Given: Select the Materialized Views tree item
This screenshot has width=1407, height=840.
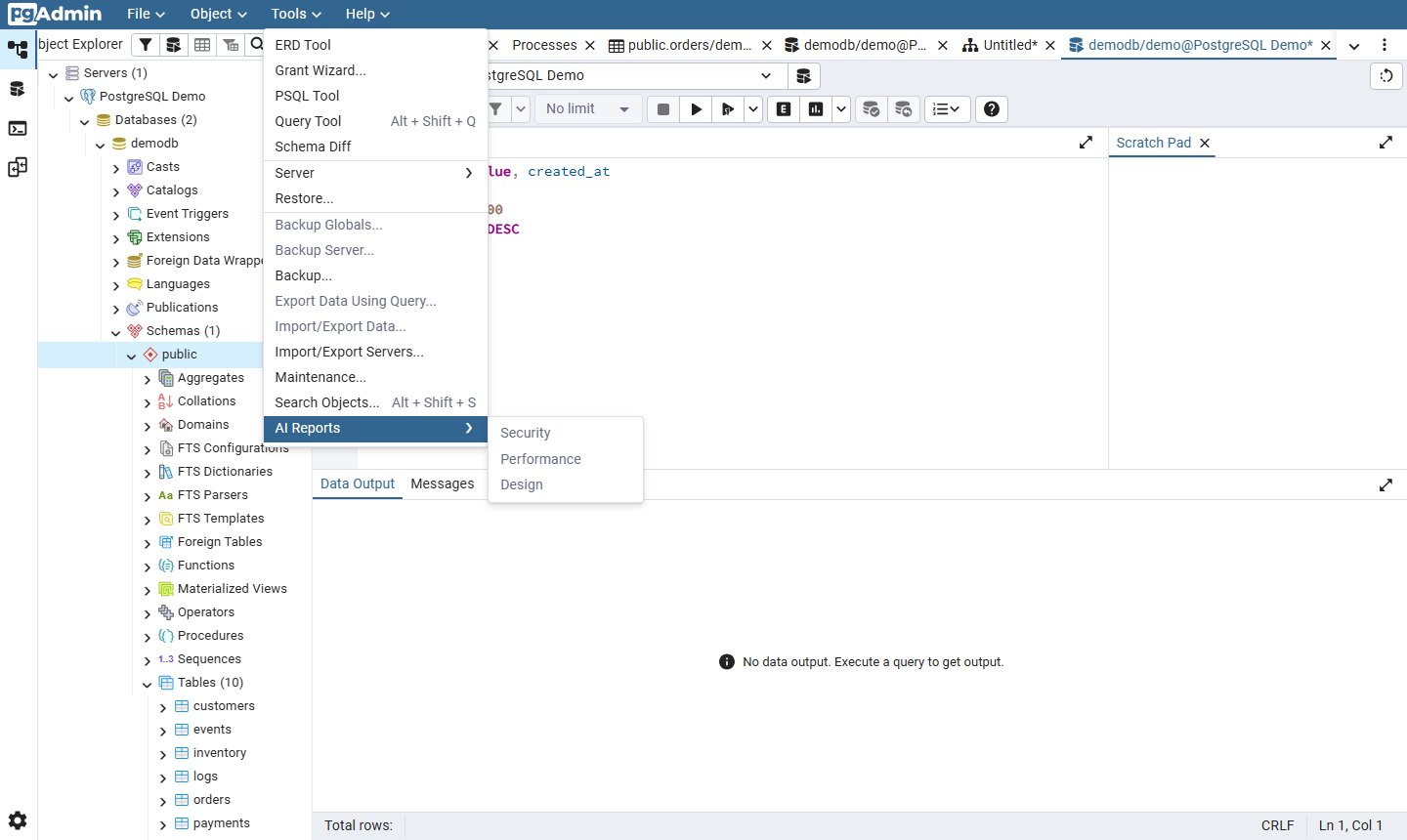Looking at the screenshot, I should [x=233, y=589].
